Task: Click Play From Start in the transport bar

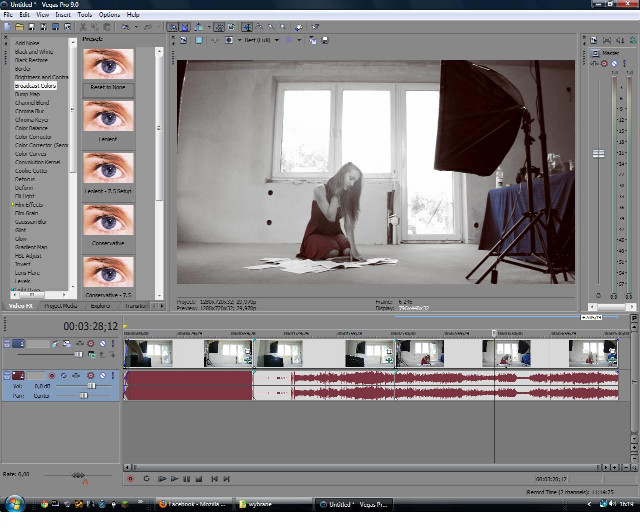Action: [162, 479]
